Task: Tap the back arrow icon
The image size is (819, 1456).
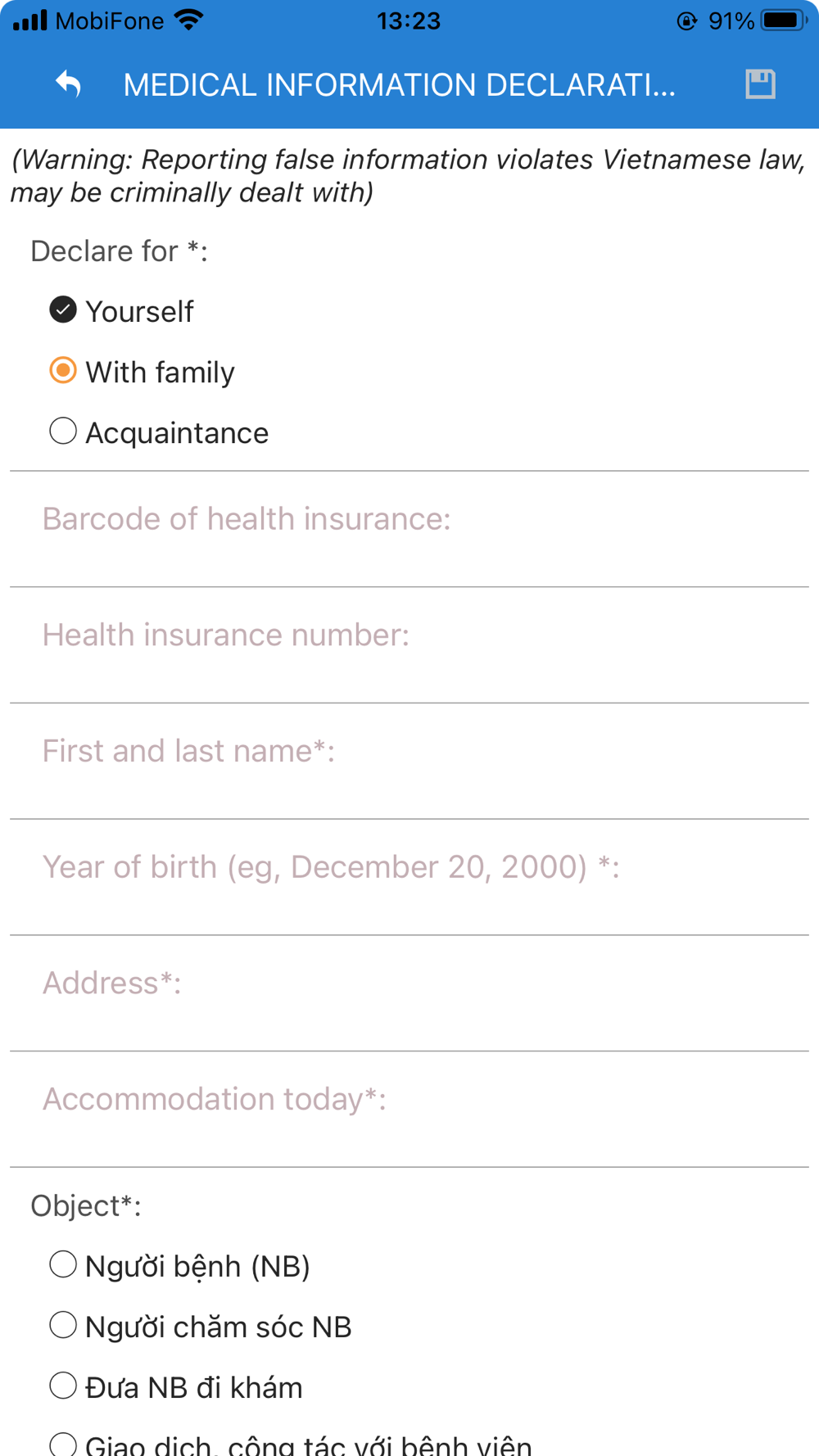Action: point(69,84)
